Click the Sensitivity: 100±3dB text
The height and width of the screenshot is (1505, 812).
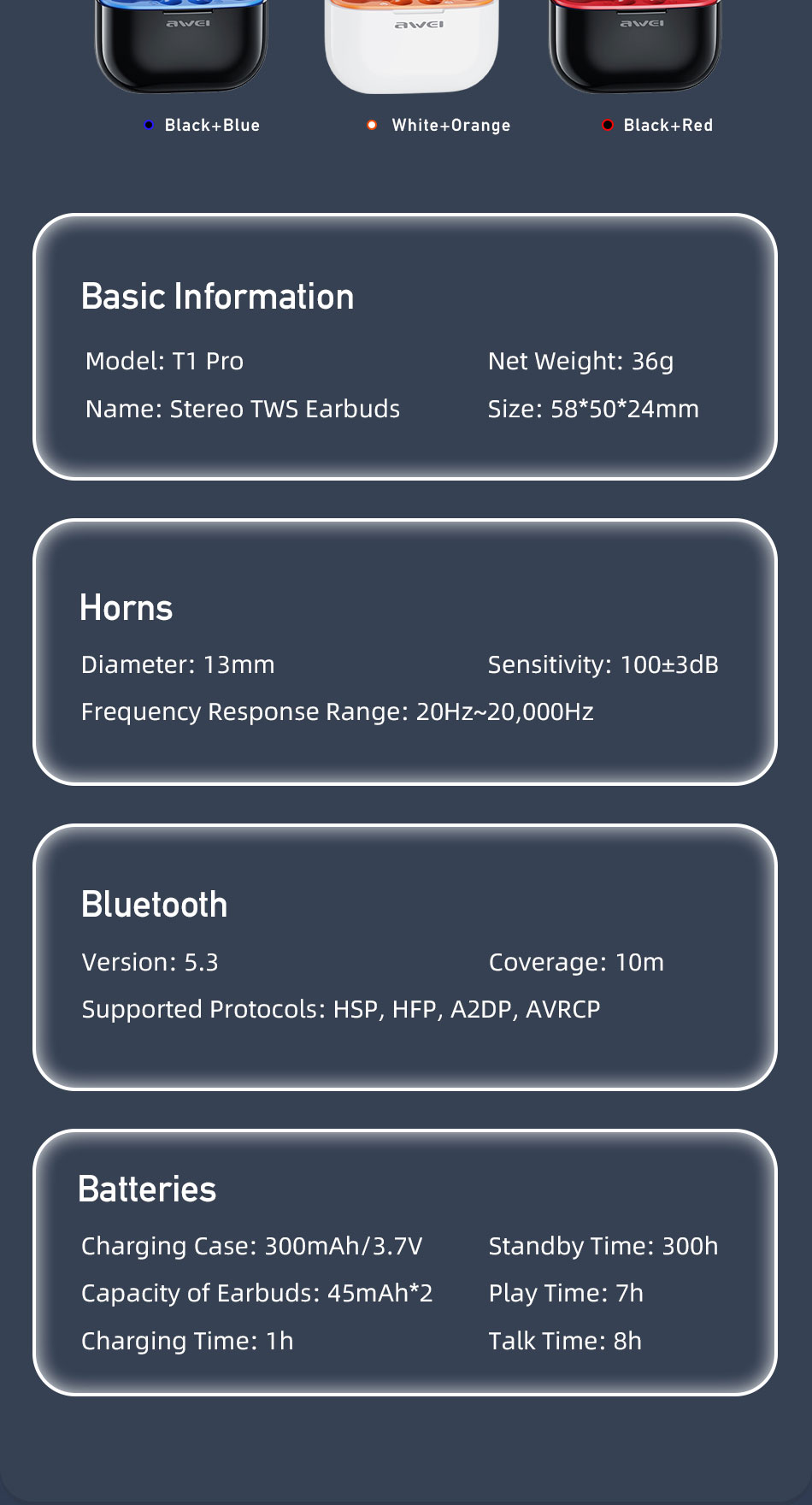tap(603, 664)
